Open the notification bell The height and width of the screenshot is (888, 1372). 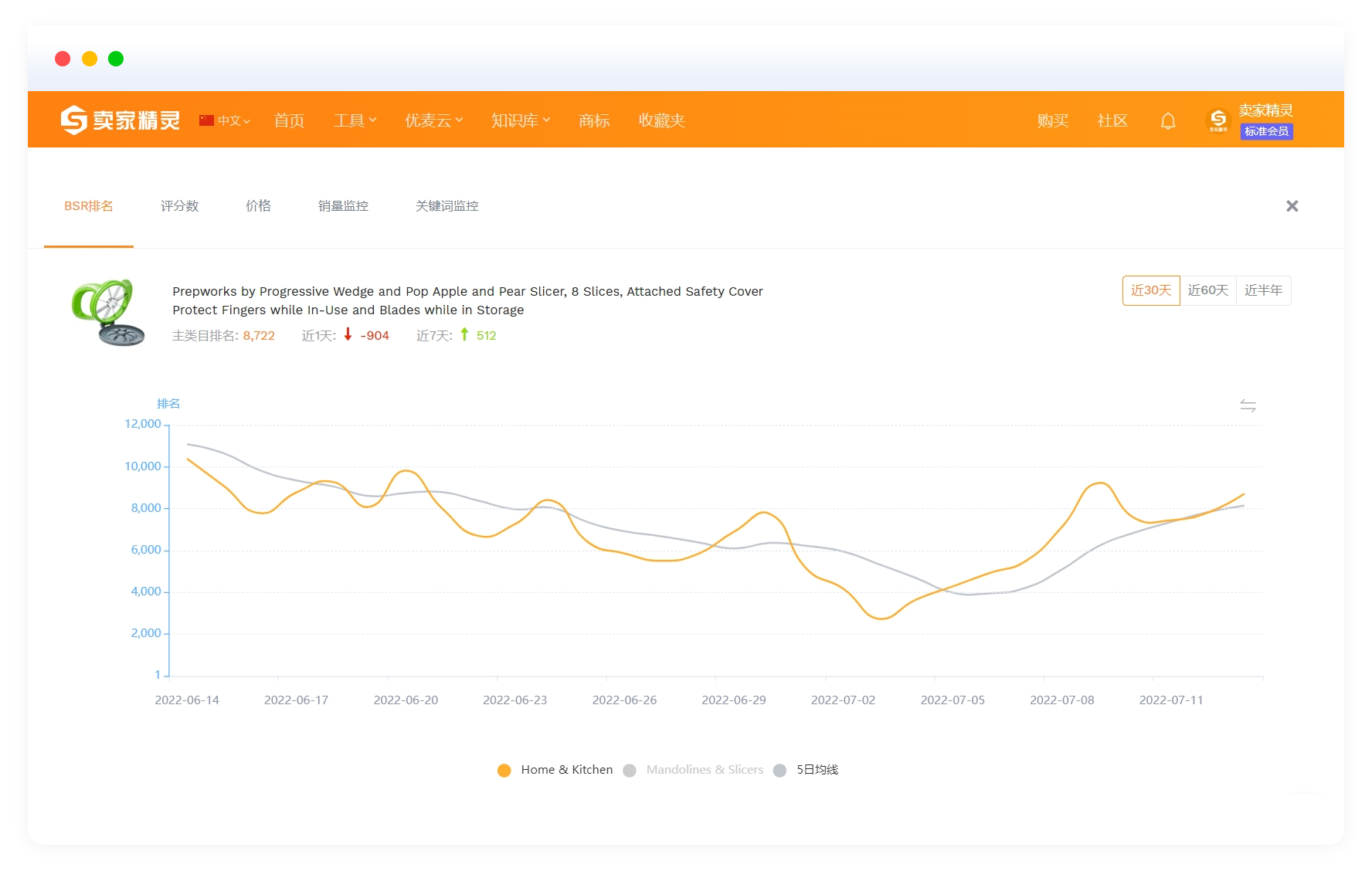[x=1168, y=121]
